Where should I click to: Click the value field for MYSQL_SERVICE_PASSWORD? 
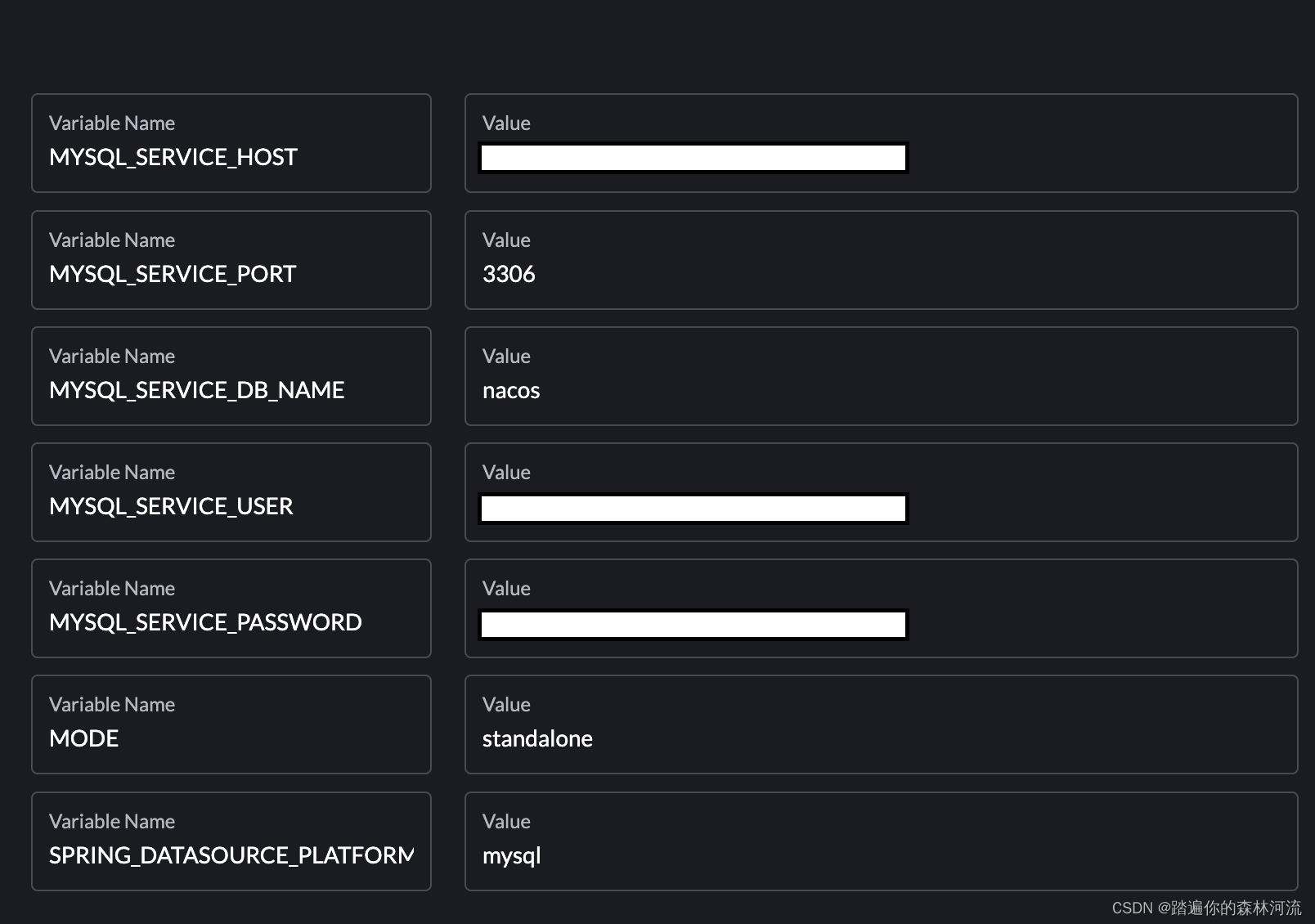881,608
